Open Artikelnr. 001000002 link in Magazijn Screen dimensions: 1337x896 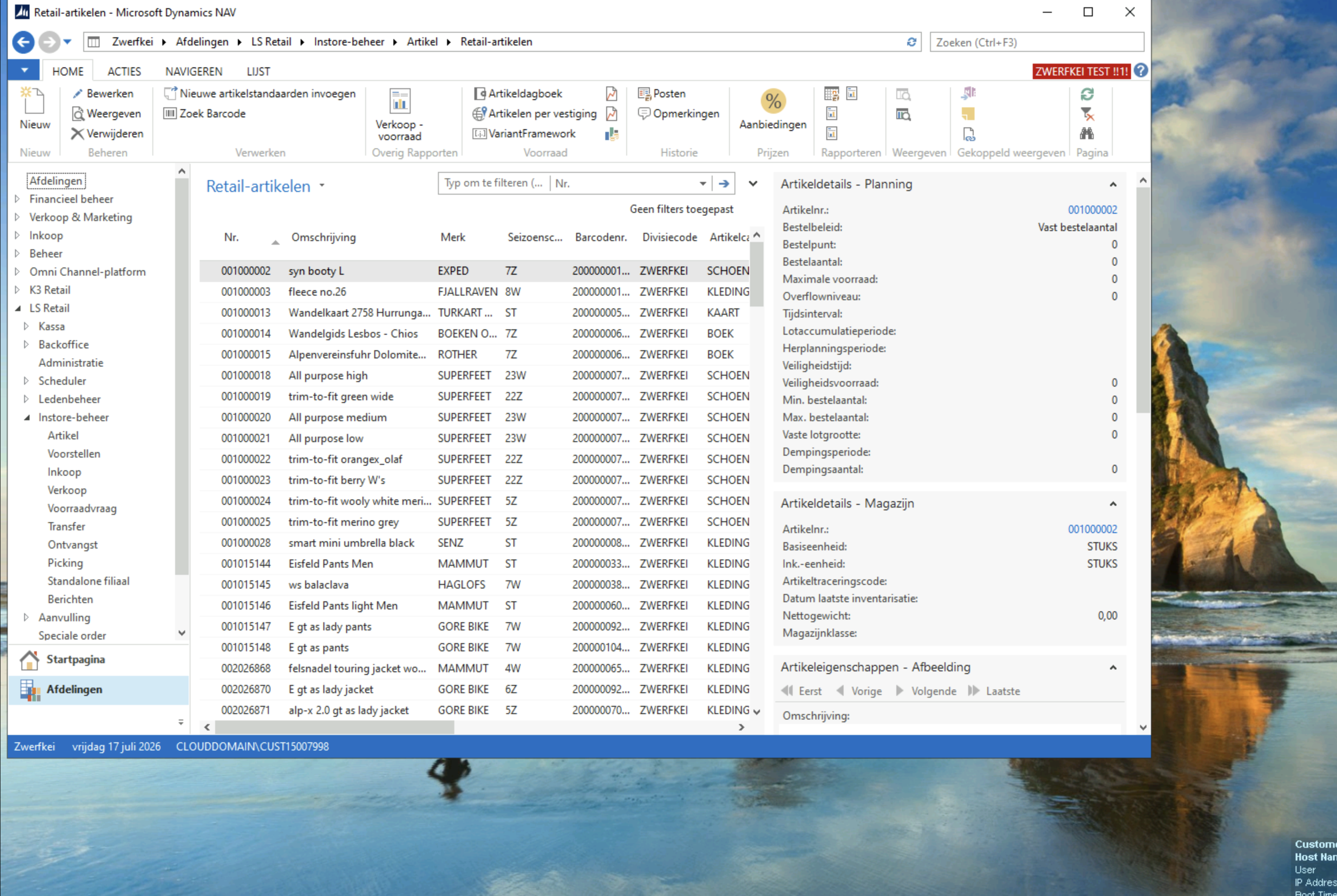1092,529
